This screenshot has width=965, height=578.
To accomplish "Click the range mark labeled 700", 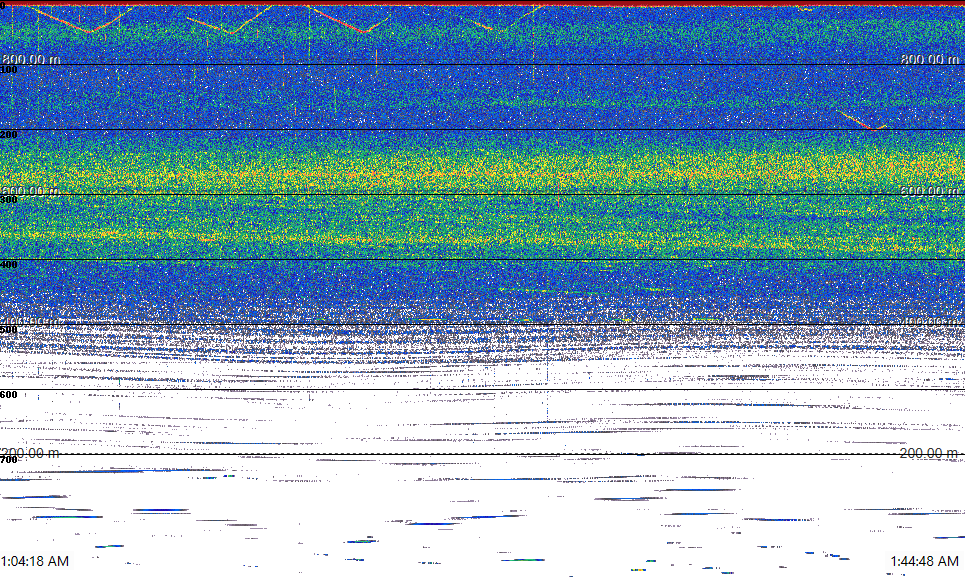I will 9,460.
